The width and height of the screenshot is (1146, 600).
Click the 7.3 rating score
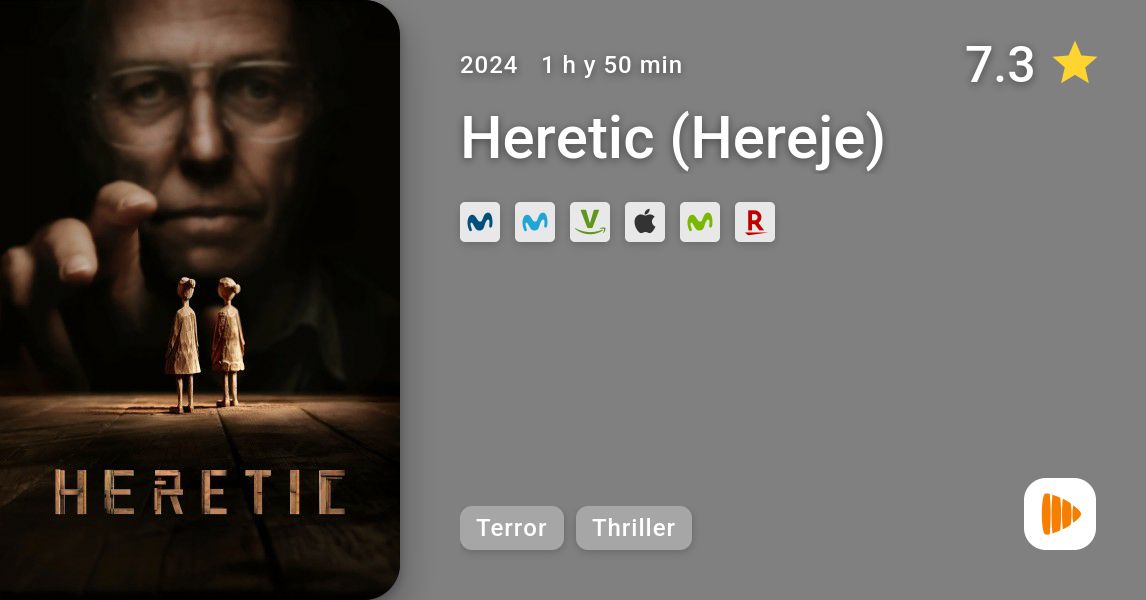[999, 64]
